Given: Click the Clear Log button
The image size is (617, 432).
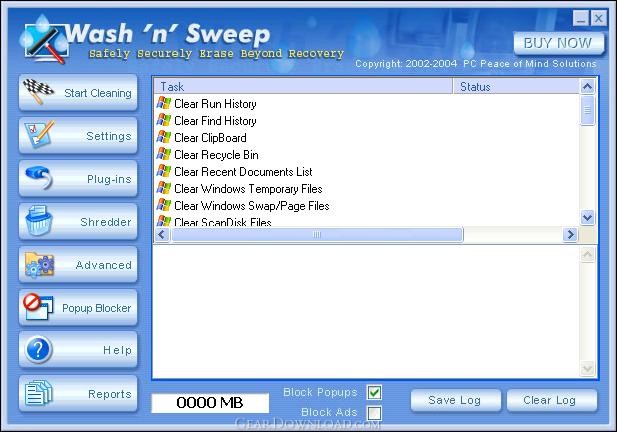Looking at the screenshot, I should [551, 401].
